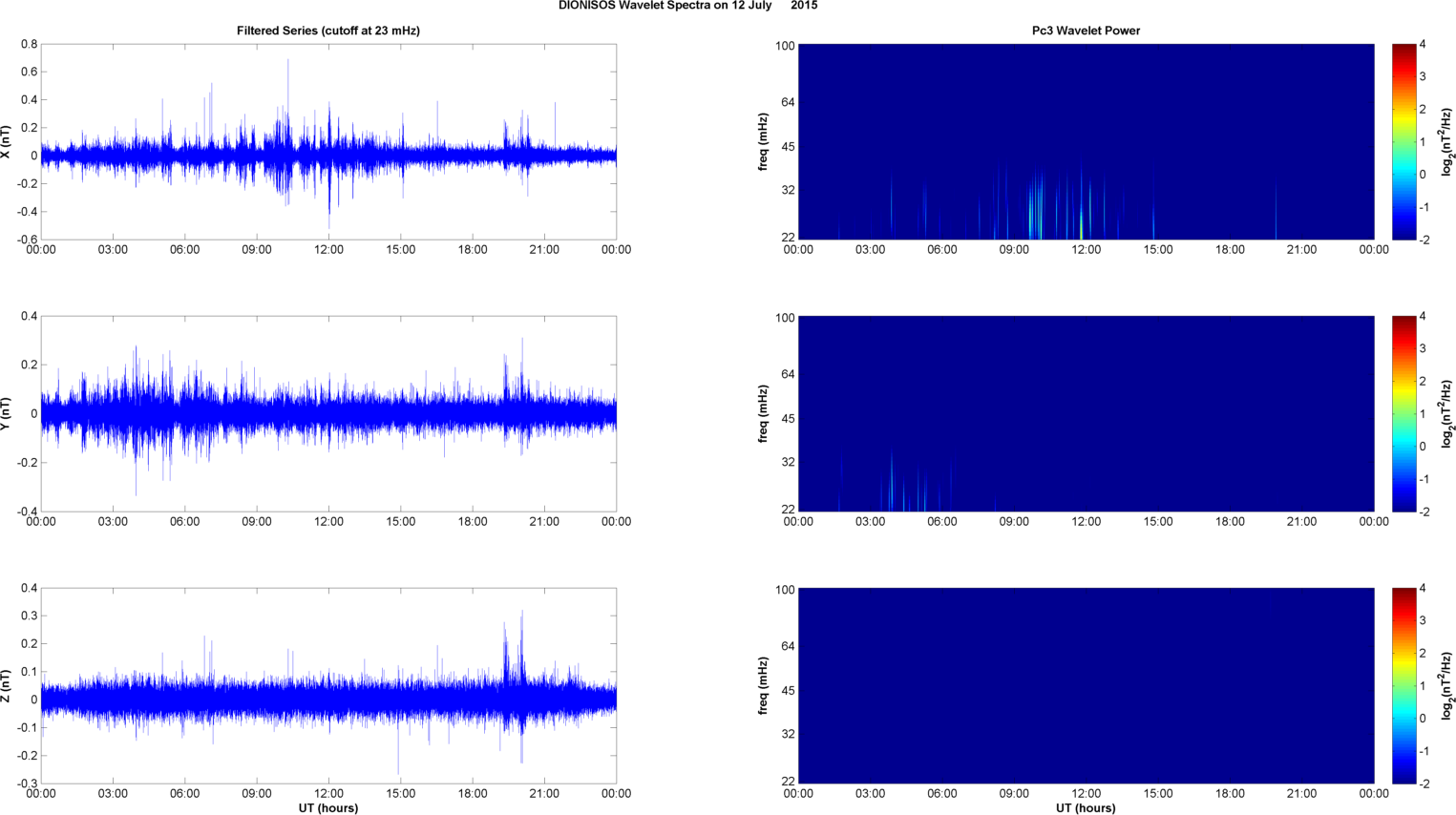Click the cyan streak in Y spectrogram near 04:00
The image size is (1456, 815).
(x=892, y=482)
